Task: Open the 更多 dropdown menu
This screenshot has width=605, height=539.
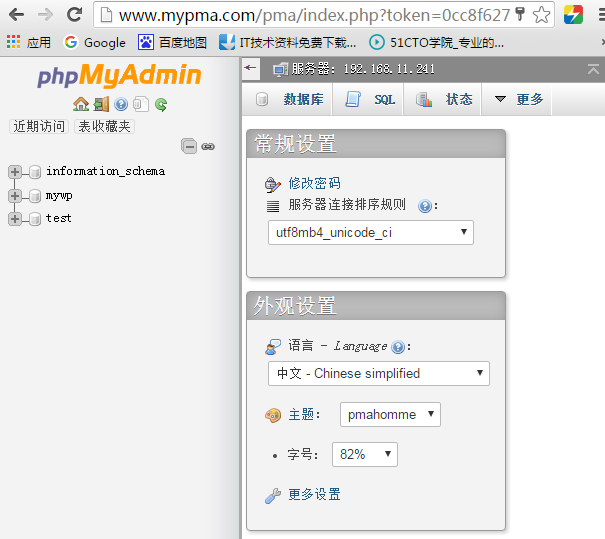Action: [x=519, y=100]
